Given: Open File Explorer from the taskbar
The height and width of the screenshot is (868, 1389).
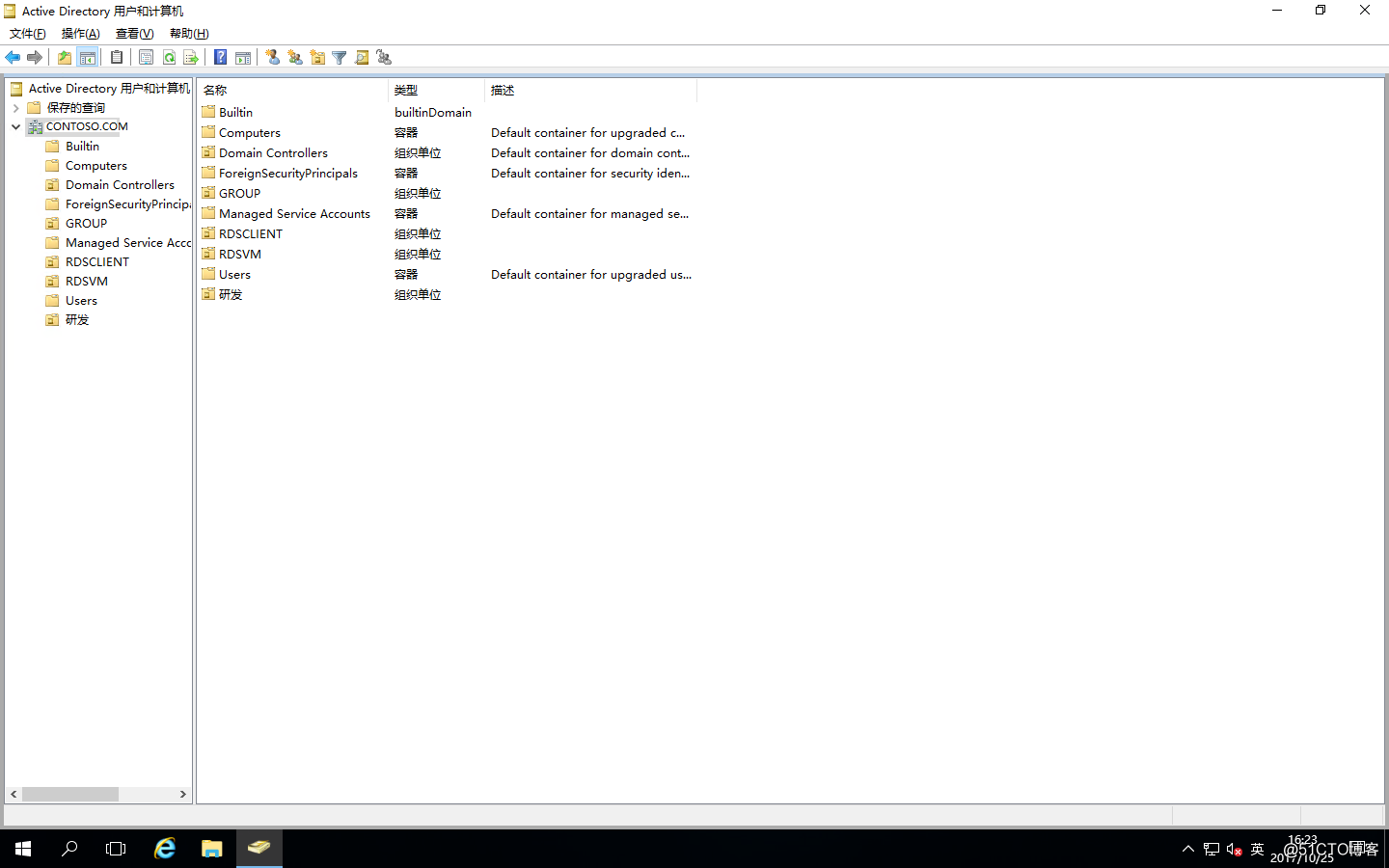Looking at the screenshot, I should [212, 849].
